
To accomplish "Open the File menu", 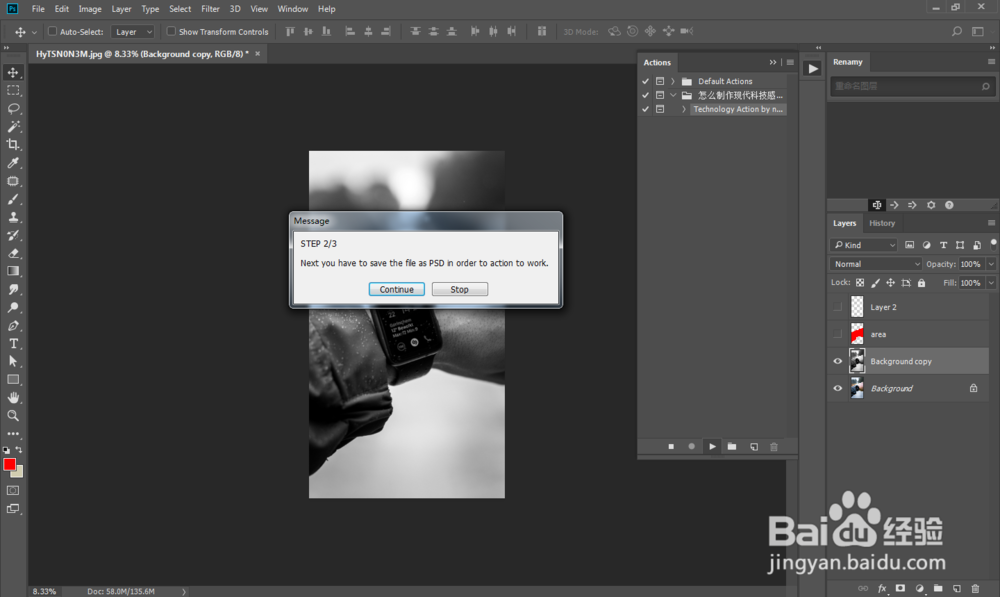I will click(38, 9).
